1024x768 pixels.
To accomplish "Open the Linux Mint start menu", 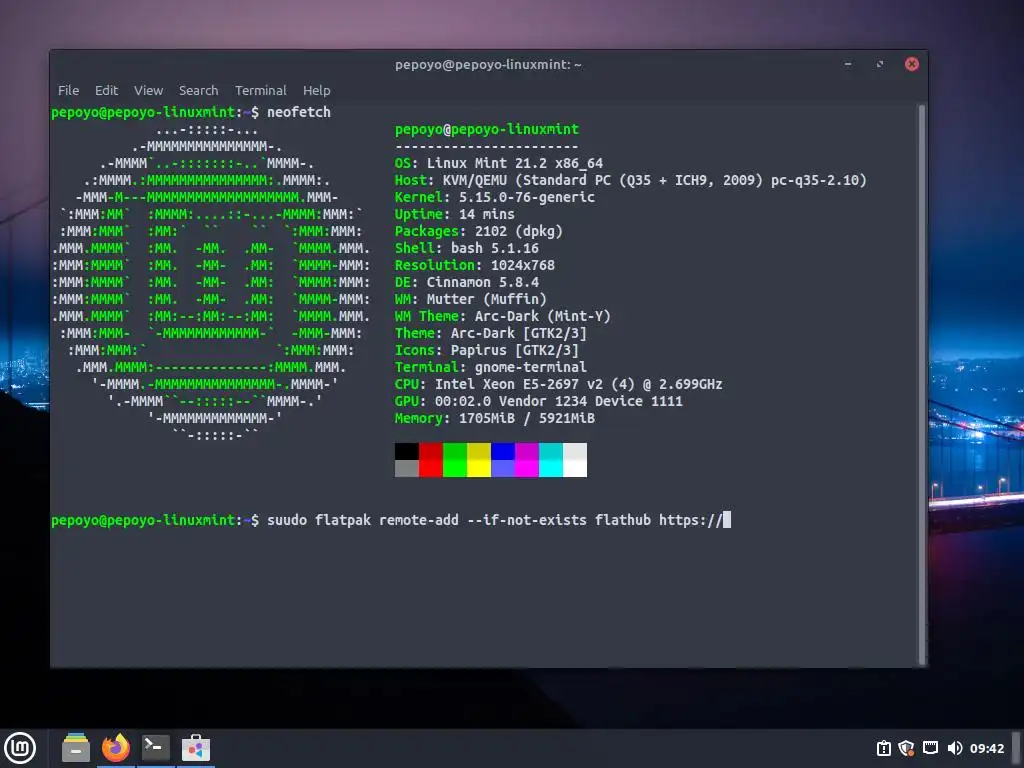I will [x=20, y=748].
